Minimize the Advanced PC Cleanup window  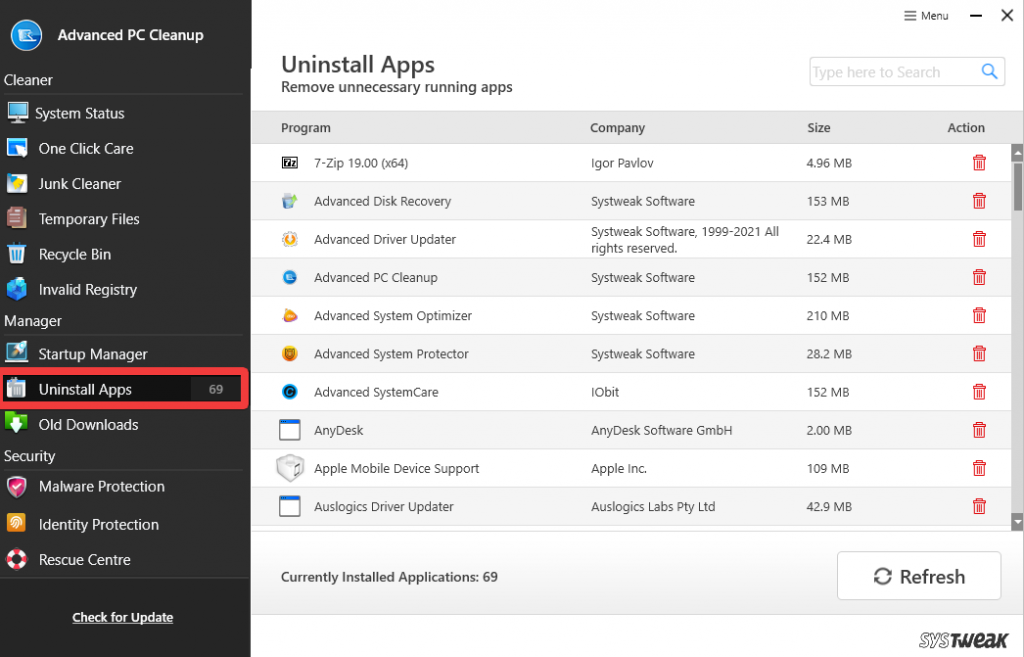point(976,16)
